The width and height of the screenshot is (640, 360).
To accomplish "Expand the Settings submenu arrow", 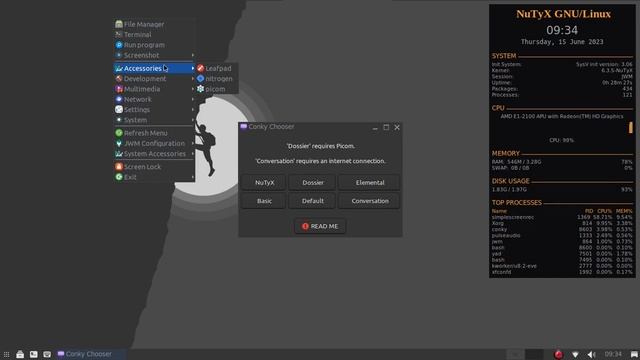I will (193, 109).
